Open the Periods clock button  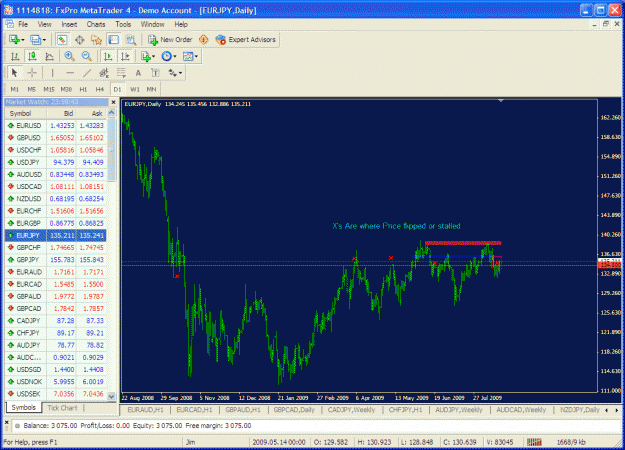[x=167, y=56]
